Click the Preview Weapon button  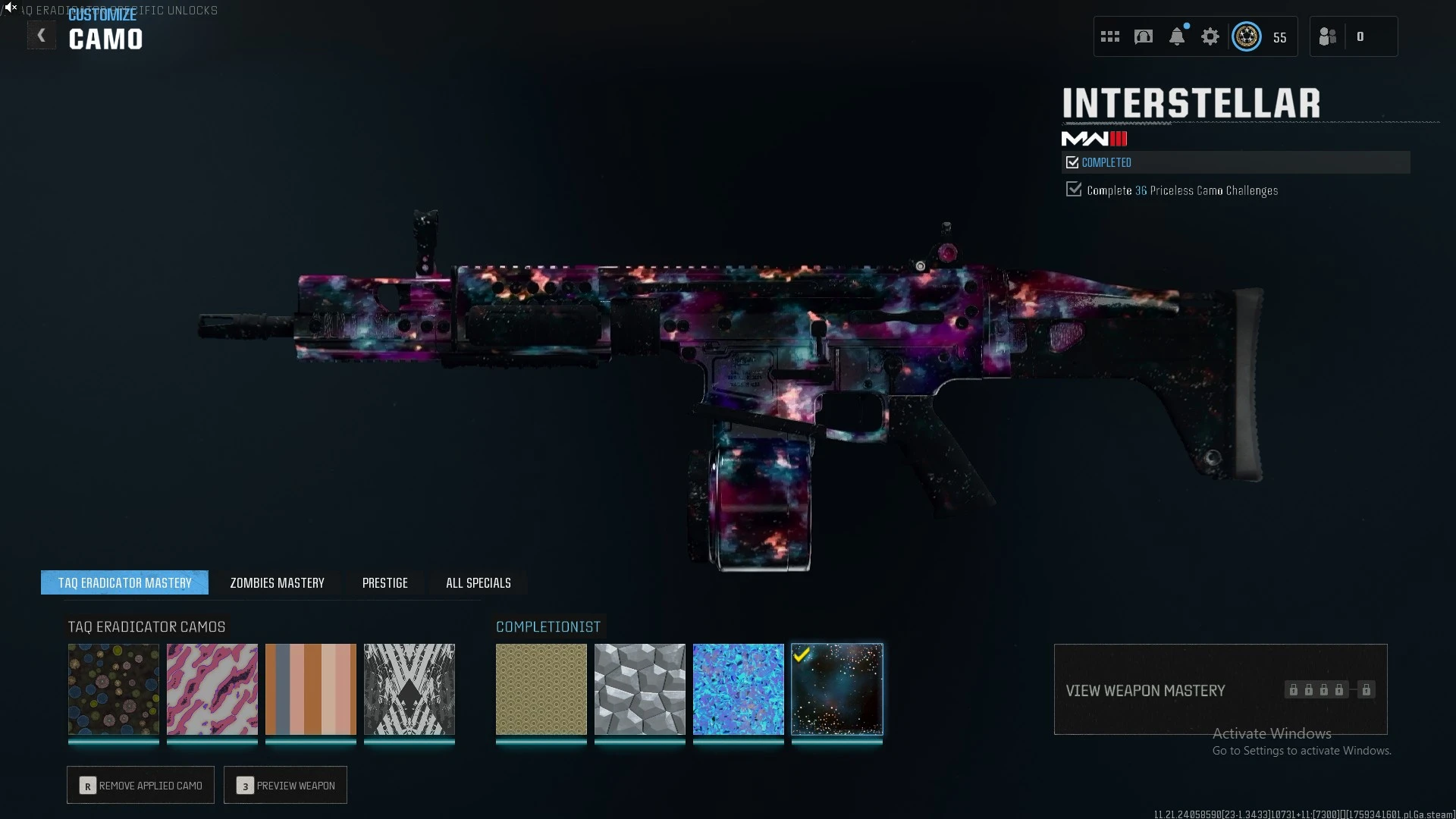[285, 785]
